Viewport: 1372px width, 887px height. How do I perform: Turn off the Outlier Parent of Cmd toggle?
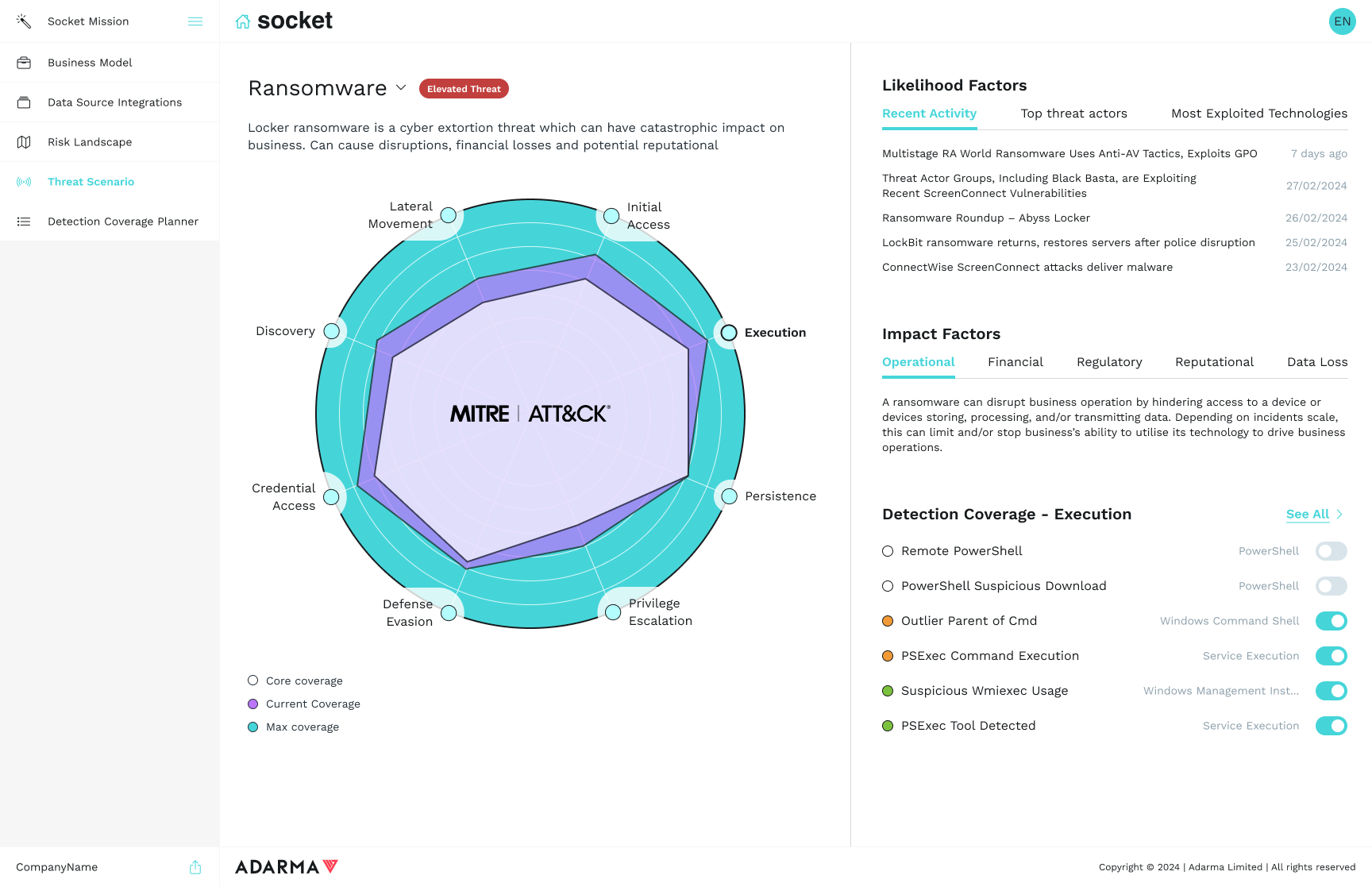click(x=1331, y=621)
